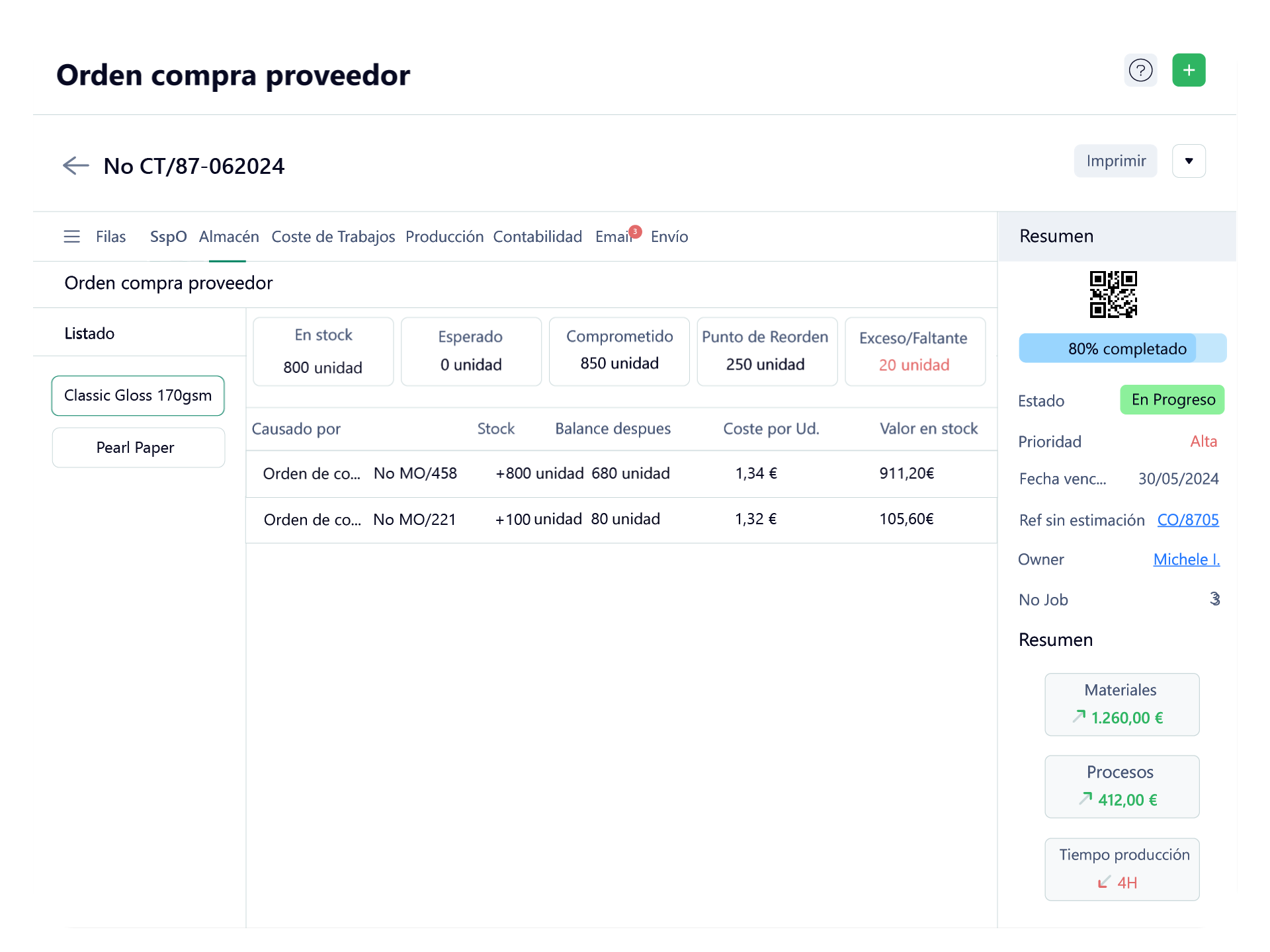Select Classic Gloss 170gsm list item
This screenshot has height=952, width=1270.
click(138, 395)
